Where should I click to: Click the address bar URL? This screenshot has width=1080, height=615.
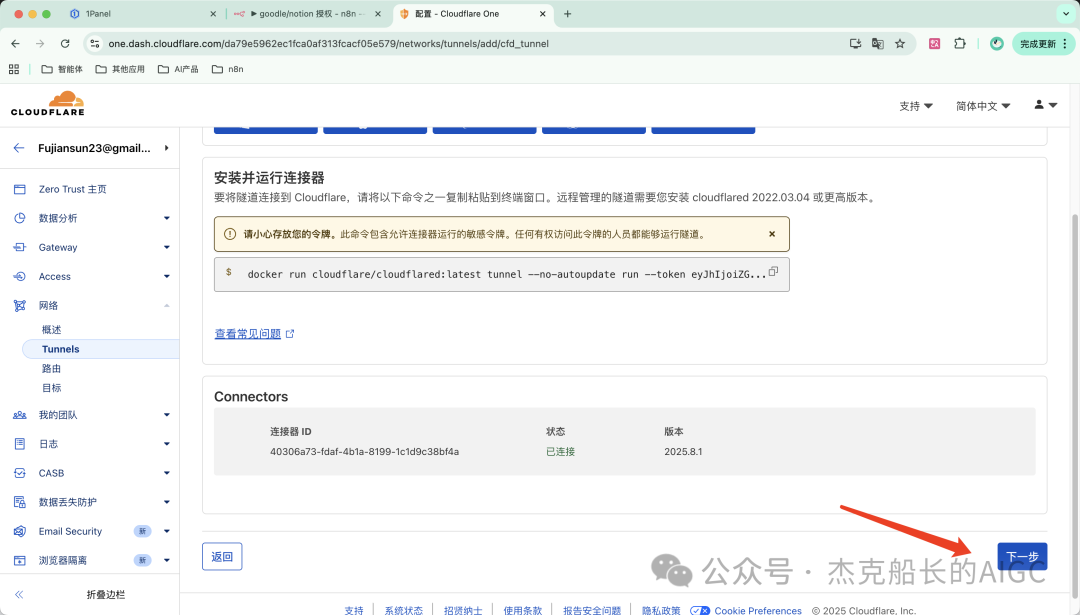[x=329, y=43]
